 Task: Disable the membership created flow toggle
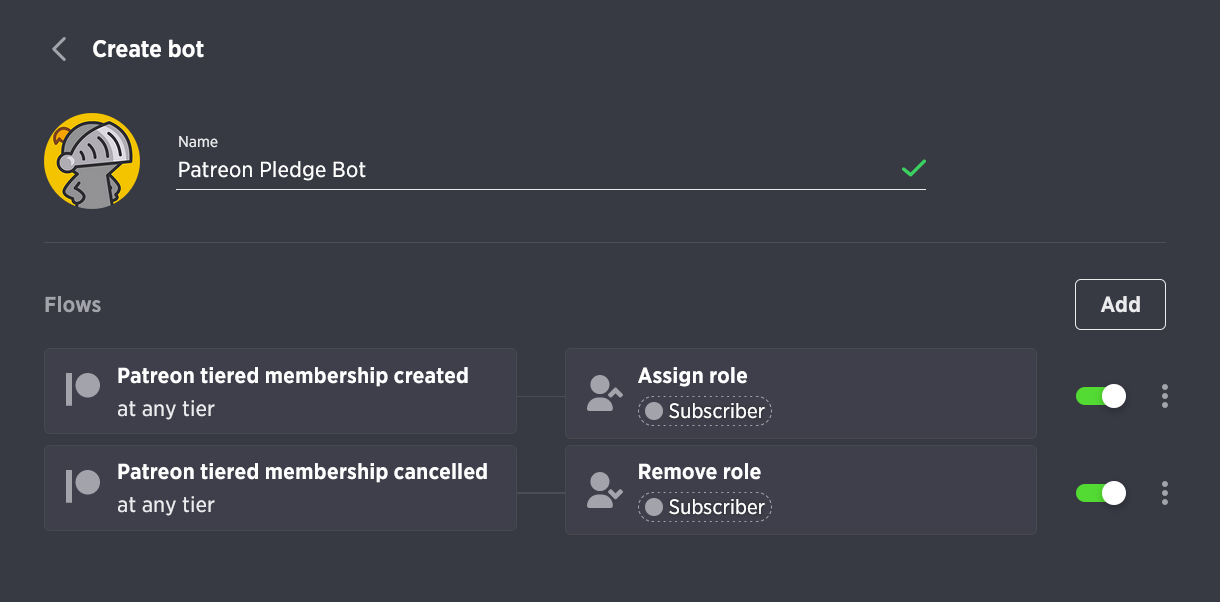coord(1101,396)
